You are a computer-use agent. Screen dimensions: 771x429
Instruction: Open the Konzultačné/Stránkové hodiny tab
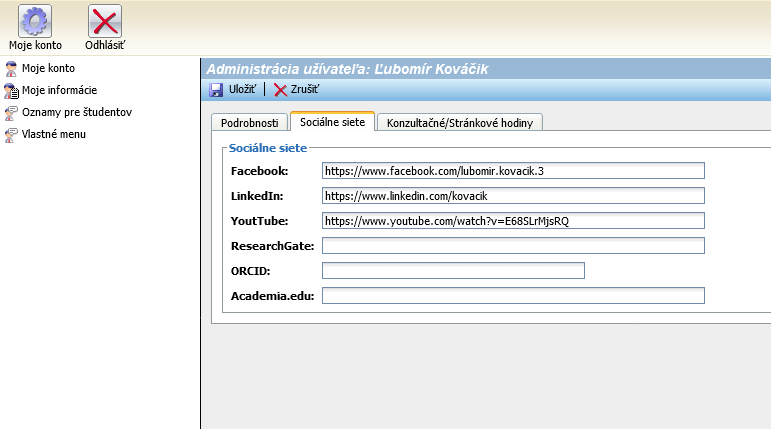pos(459,123)
